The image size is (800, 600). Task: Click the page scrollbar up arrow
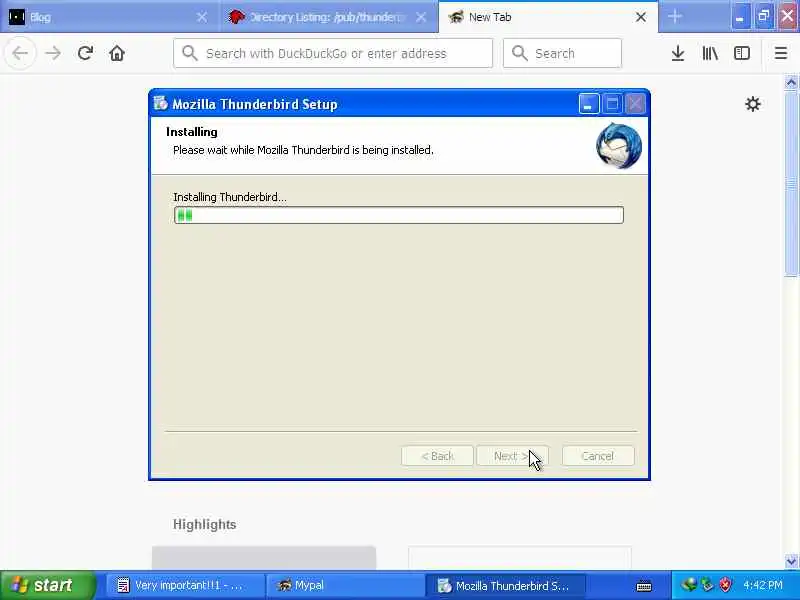tap(791, 82)
